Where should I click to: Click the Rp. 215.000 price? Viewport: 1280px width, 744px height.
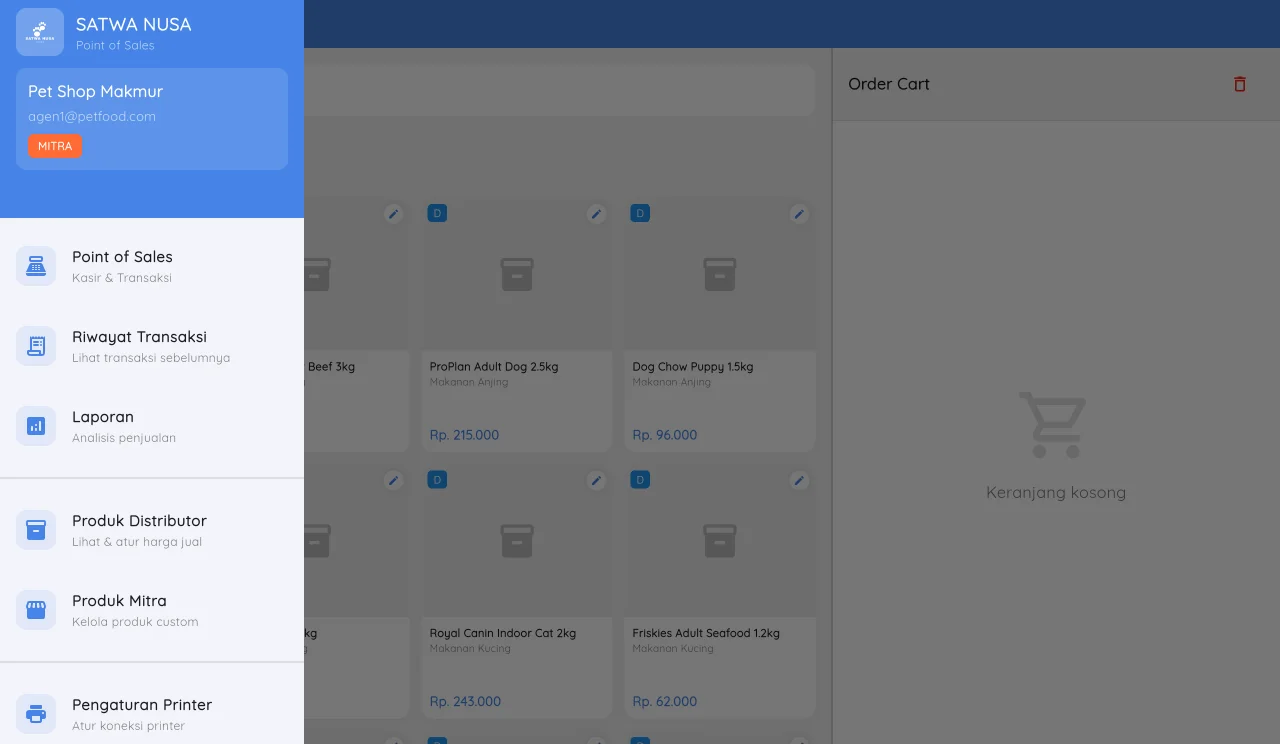click(x=464, y=435)
